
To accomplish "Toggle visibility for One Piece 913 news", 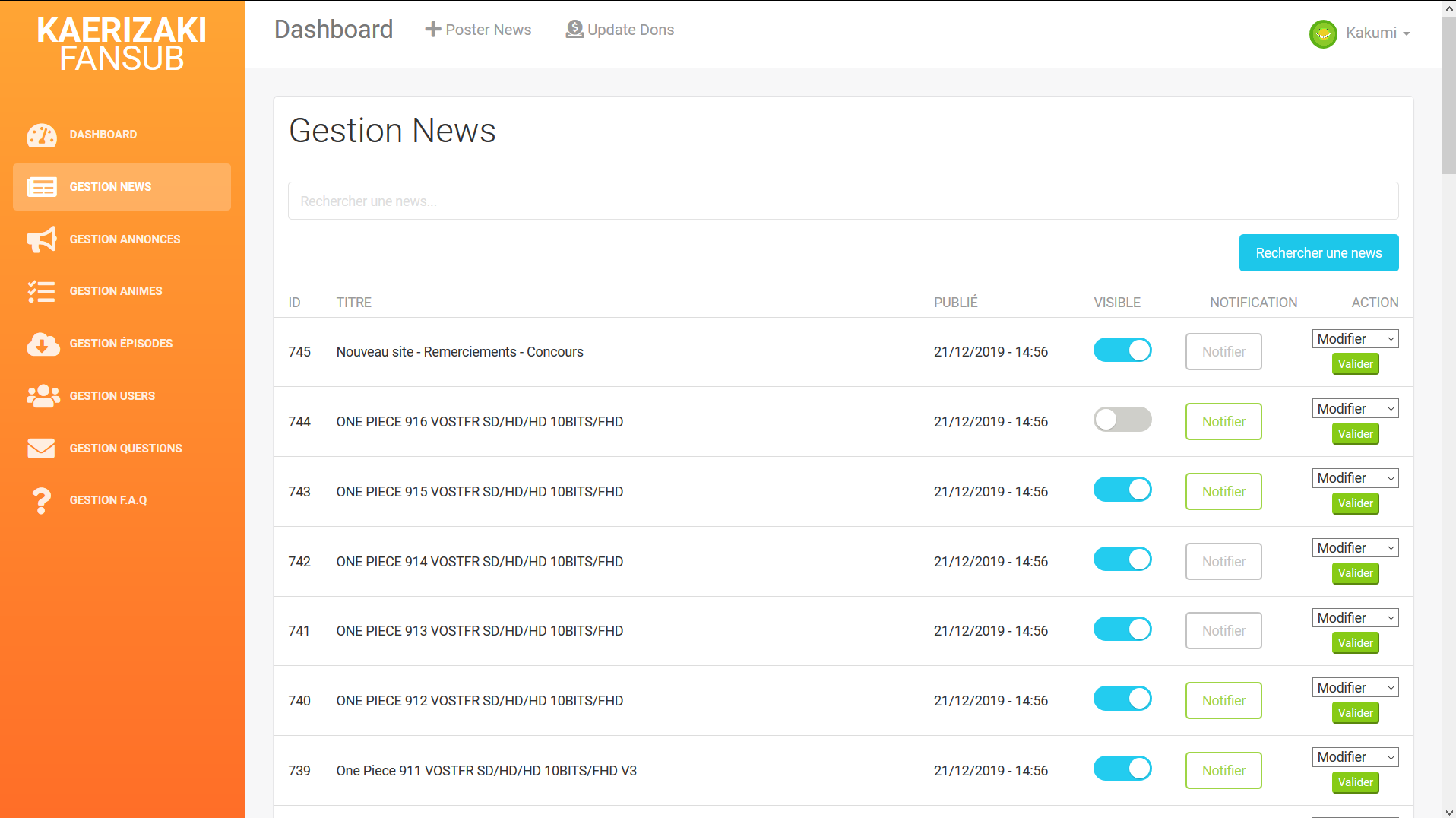I will coord(1122,629).
